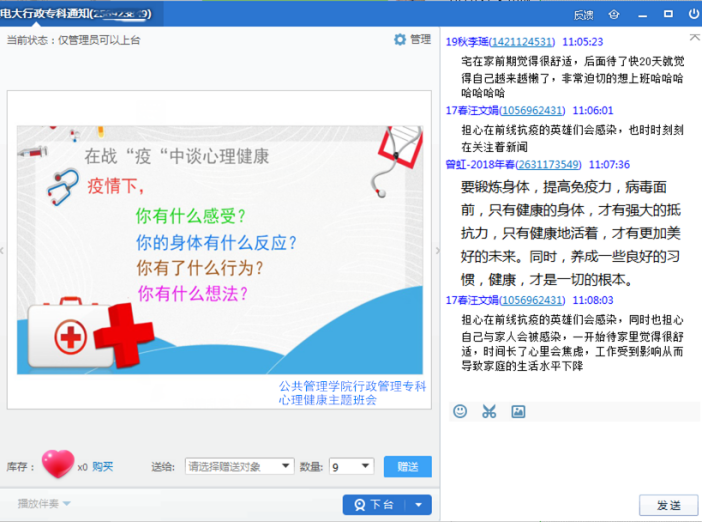Click the pink heart gift icon
This screenshot has width=702, height=522.
[57, 465]
